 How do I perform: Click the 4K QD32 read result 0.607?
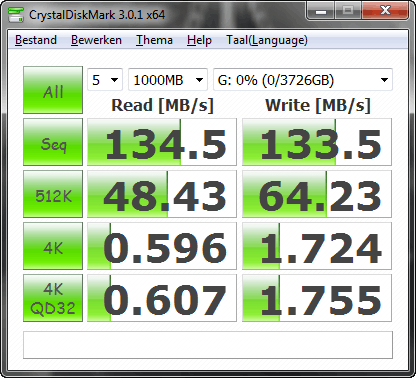pyautogui.click(x=162, y=298)
